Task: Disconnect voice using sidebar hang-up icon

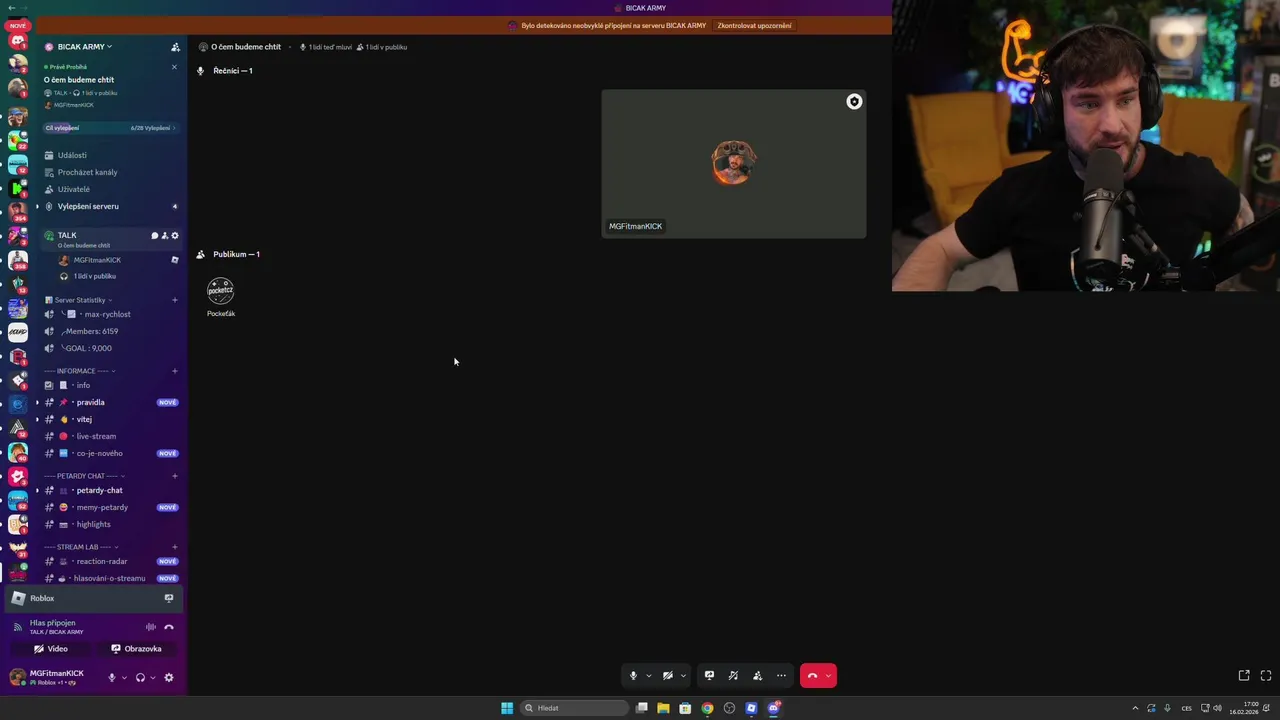Action: (x=169, y=627)
